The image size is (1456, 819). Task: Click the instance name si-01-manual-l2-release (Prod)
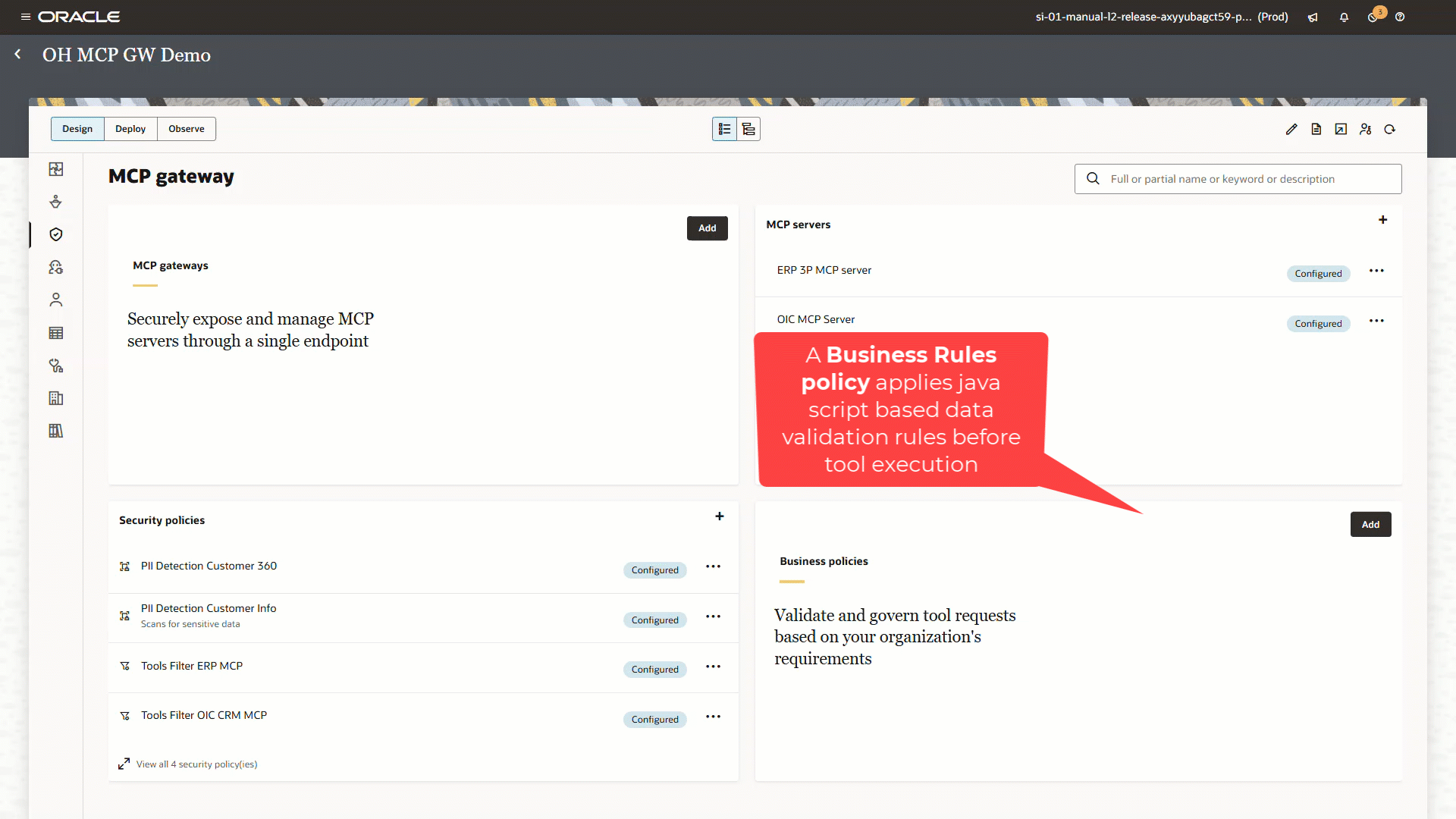(1162, 17)
